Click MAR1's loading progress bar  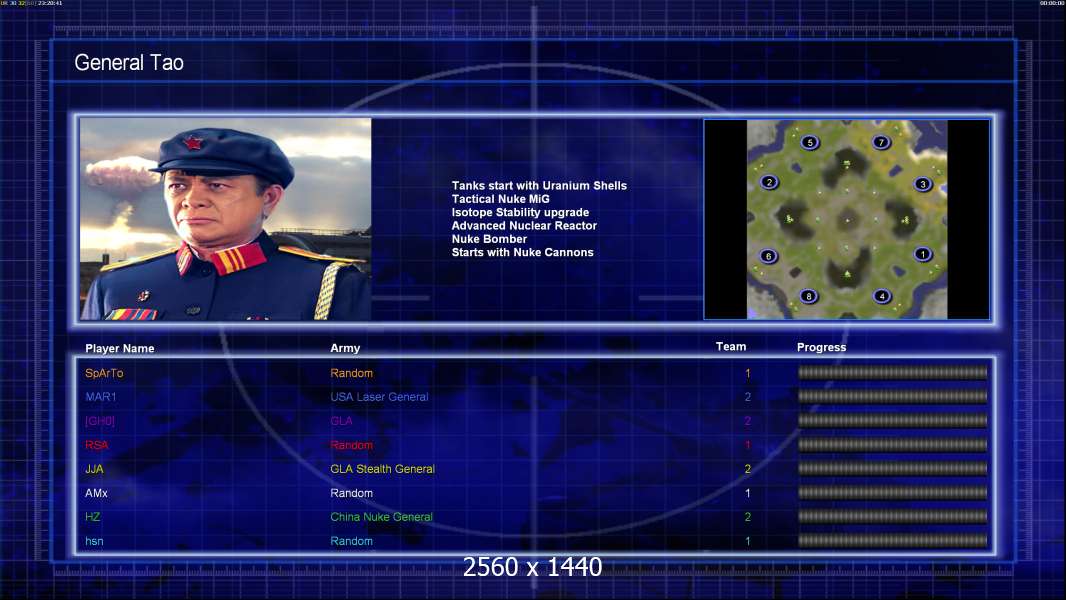click(893, 396)
